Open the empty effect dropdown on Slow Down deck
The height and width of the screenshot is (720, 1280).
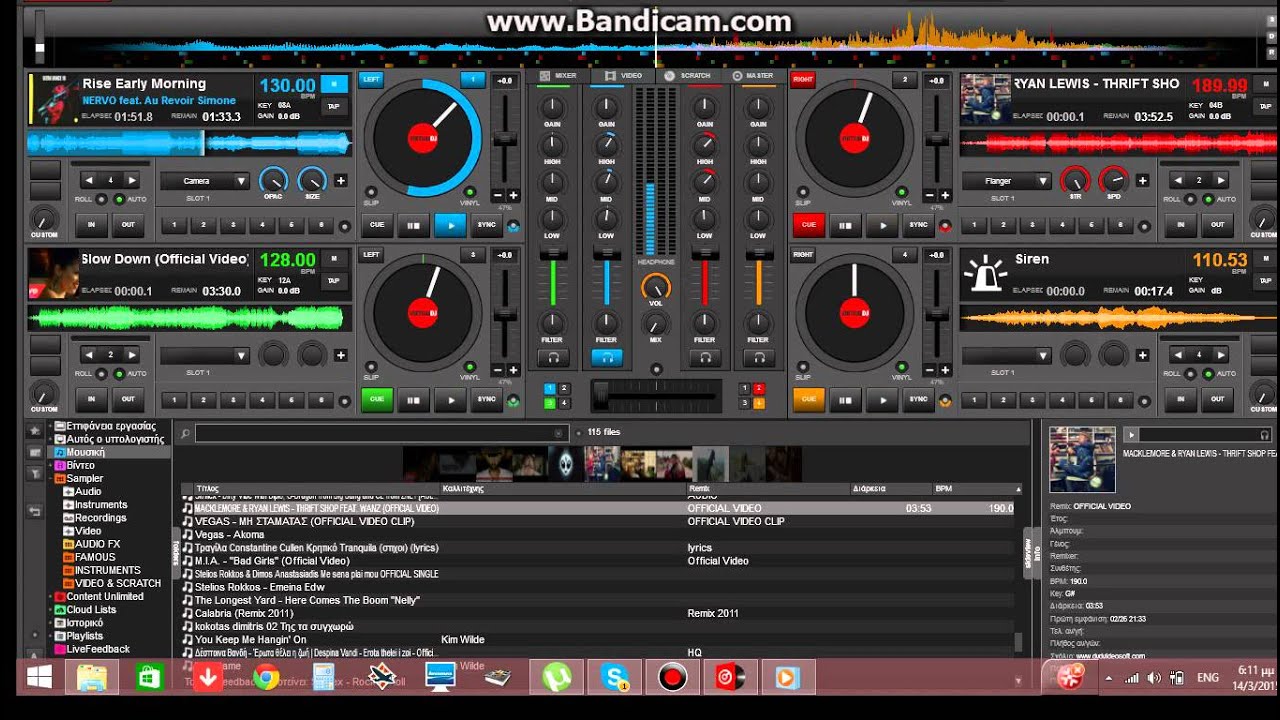(x=204, y=355)
